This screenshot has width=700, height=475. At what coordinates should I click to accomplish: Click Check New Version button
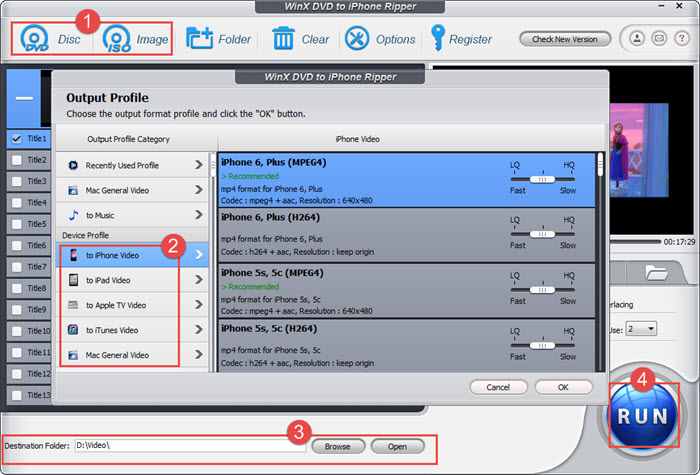[565, 39]
